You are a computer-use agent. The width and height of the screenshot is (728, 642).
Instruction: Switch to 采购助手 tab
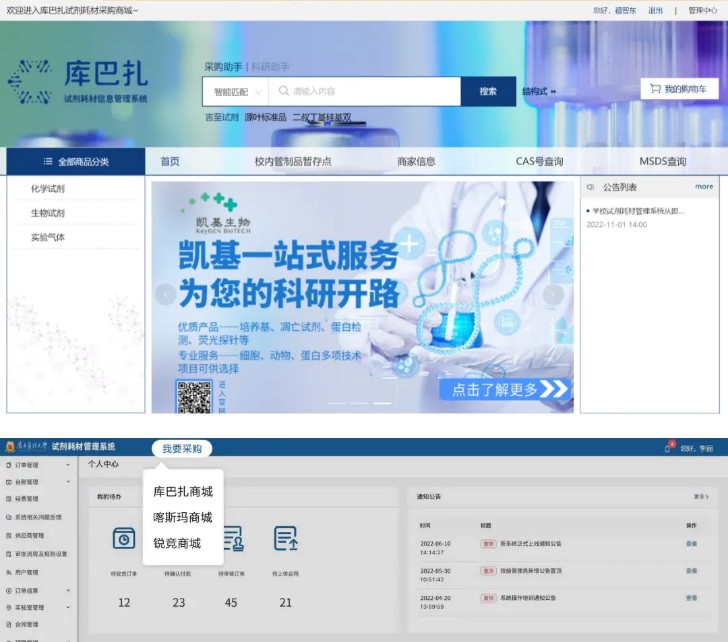click(223, 67)
